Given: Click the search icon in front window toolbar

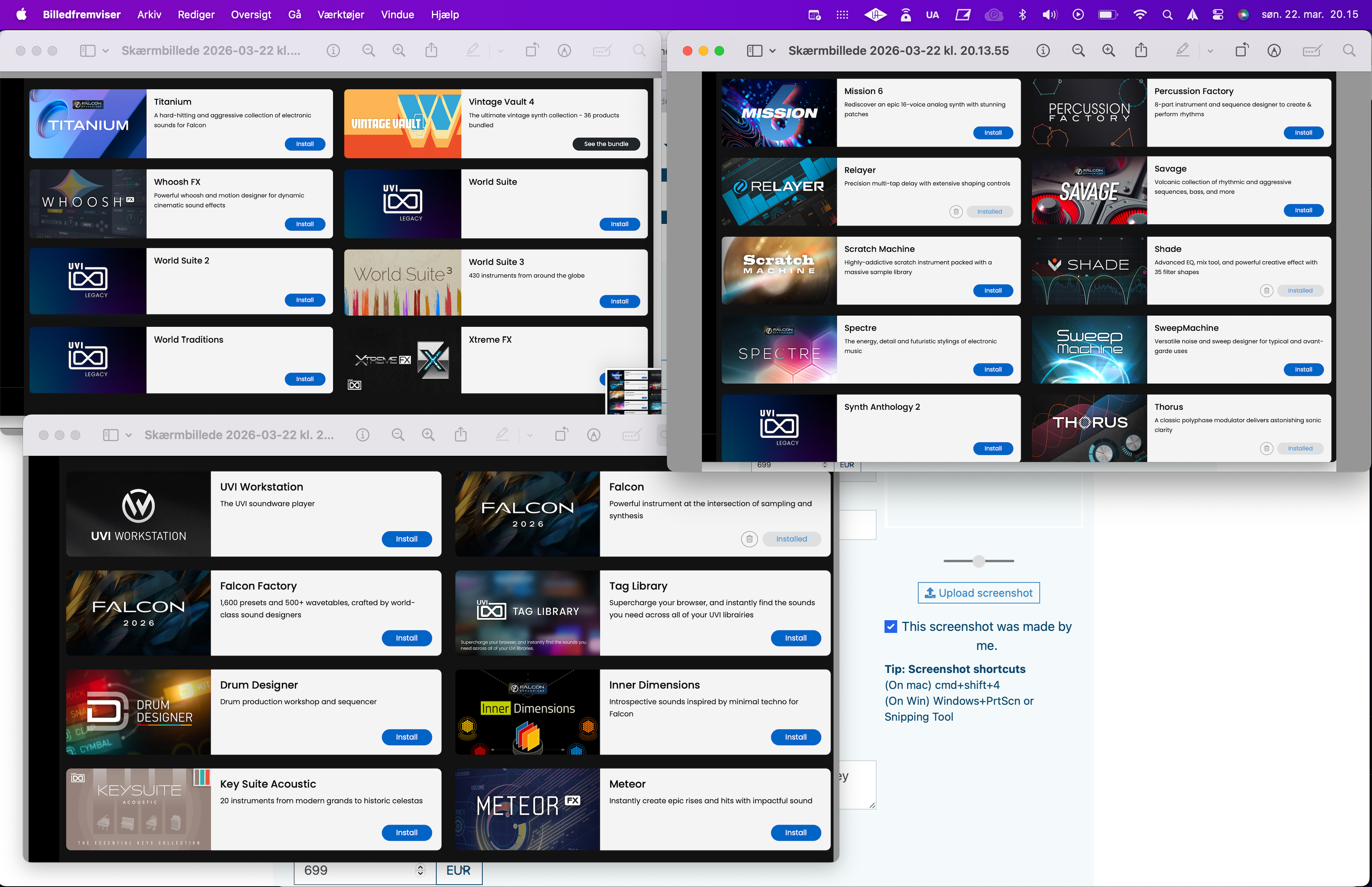Looking at the screenshot, I should click(x=1349, y=51).
